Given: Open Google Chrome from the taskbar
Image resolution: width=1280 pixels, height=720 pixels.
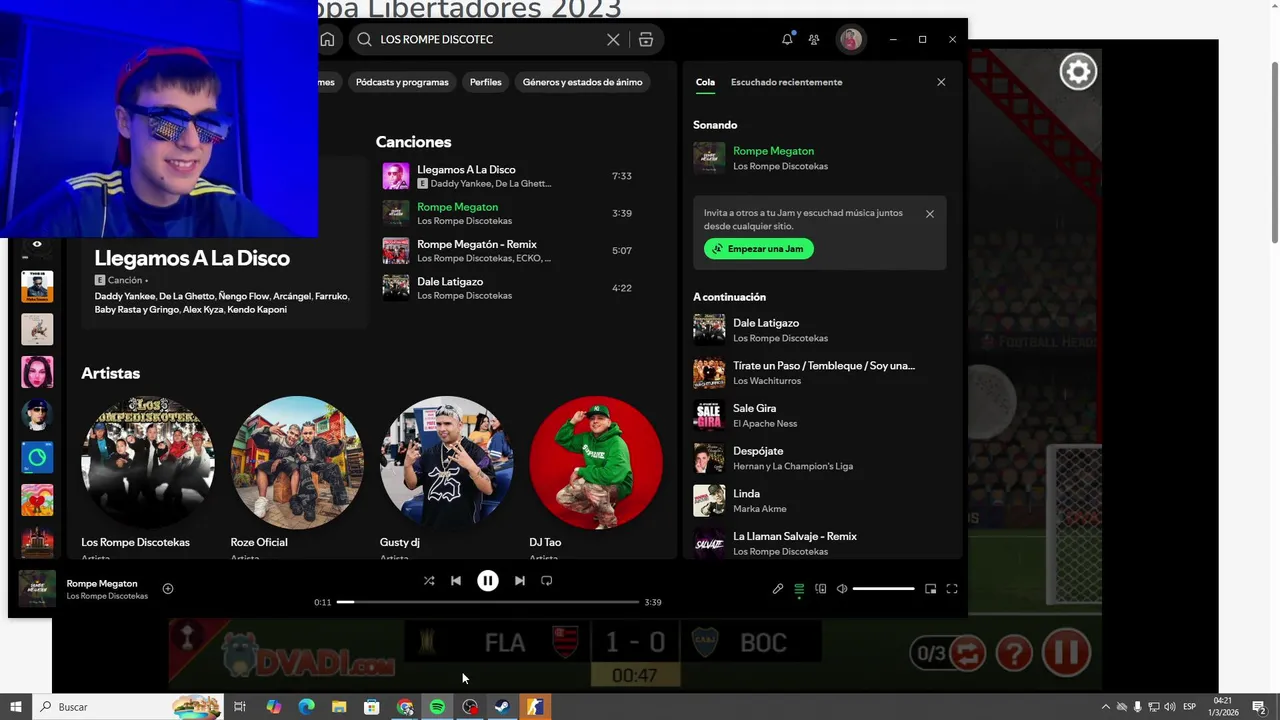Looking at the screenshot, I should tap(405, 707).
